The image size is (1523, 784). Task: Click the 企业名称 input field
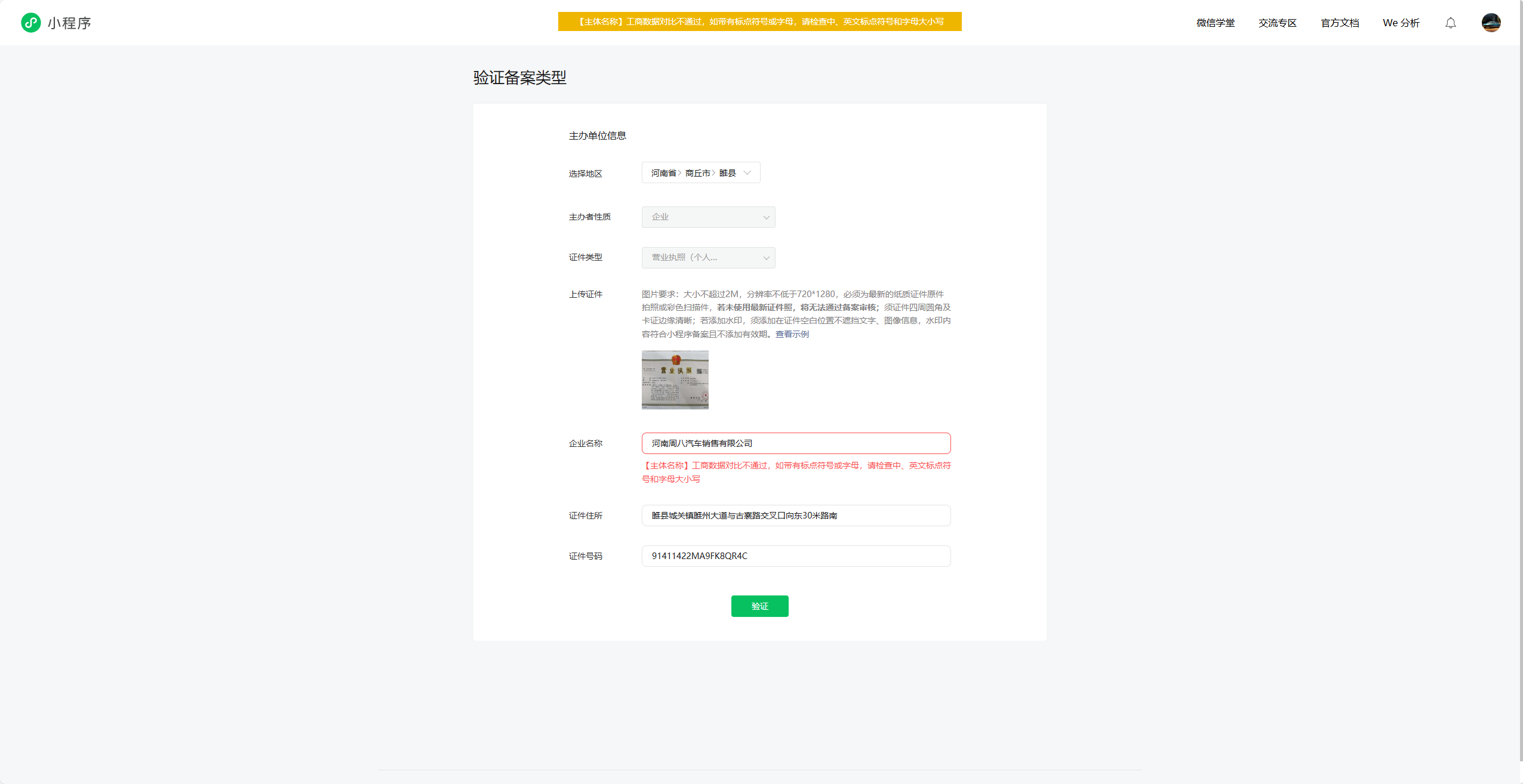point(795,443)
